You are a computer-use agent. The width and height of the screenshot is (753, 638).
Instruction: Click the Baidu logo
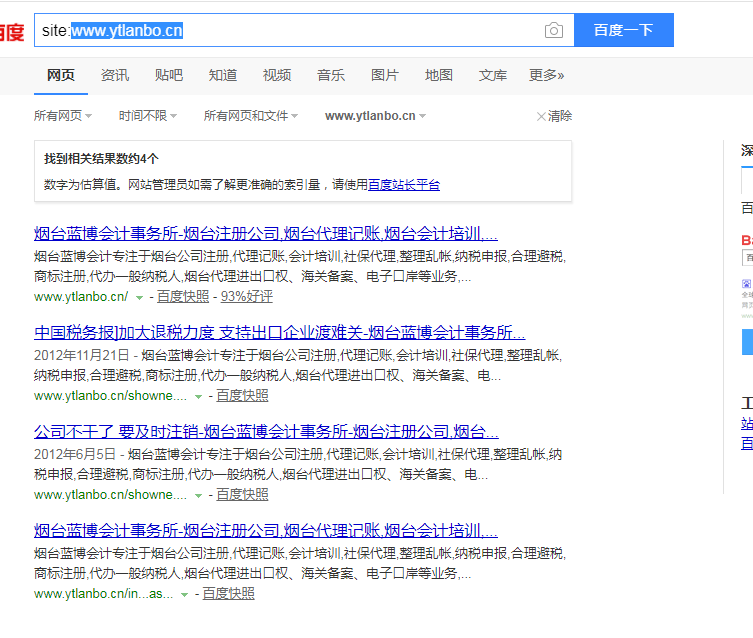[x=12, y=32]
